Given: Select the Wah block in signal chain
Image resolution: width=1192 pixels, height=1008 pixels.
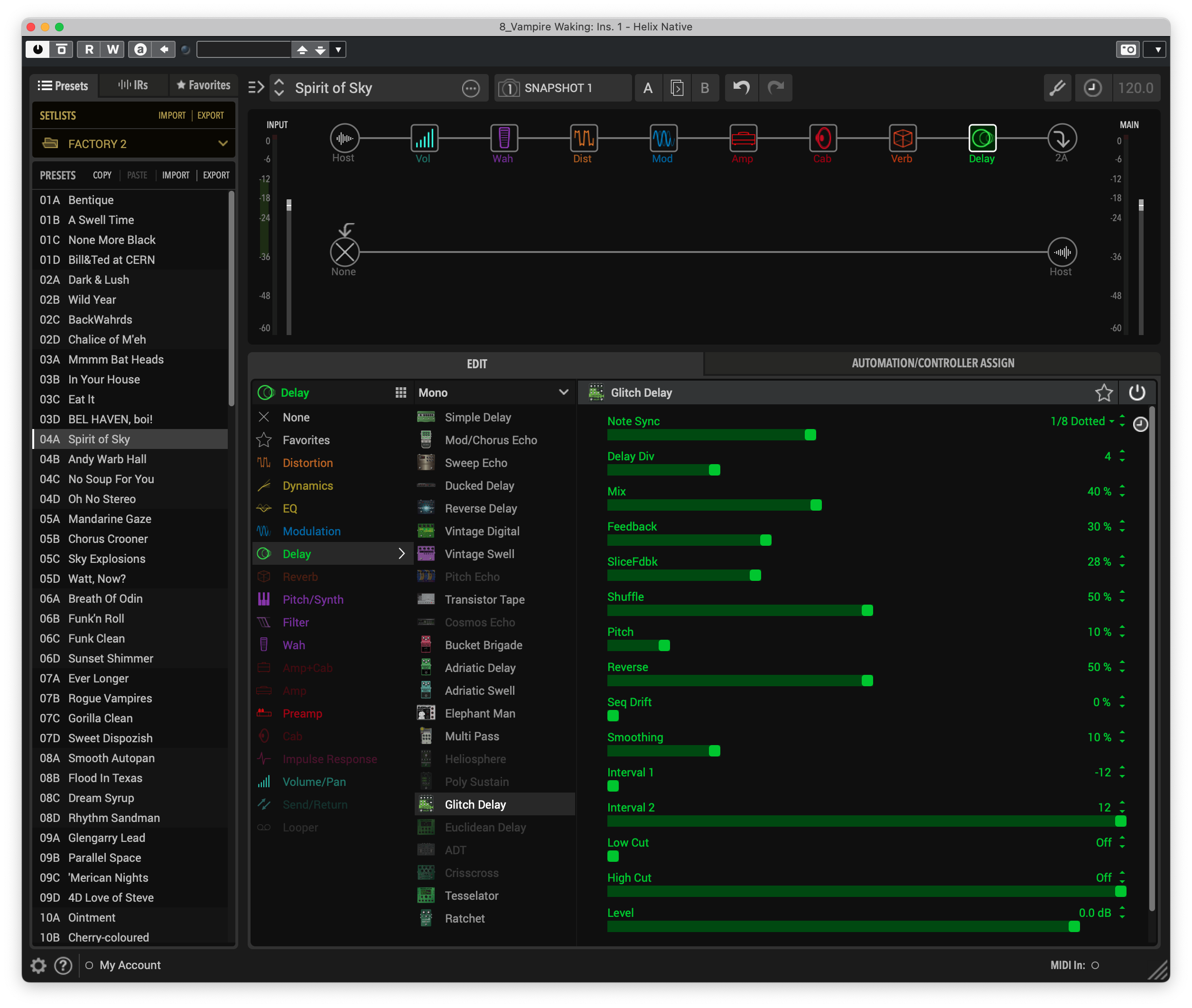Looking at the screenshot, I should [x=503, y=138].
